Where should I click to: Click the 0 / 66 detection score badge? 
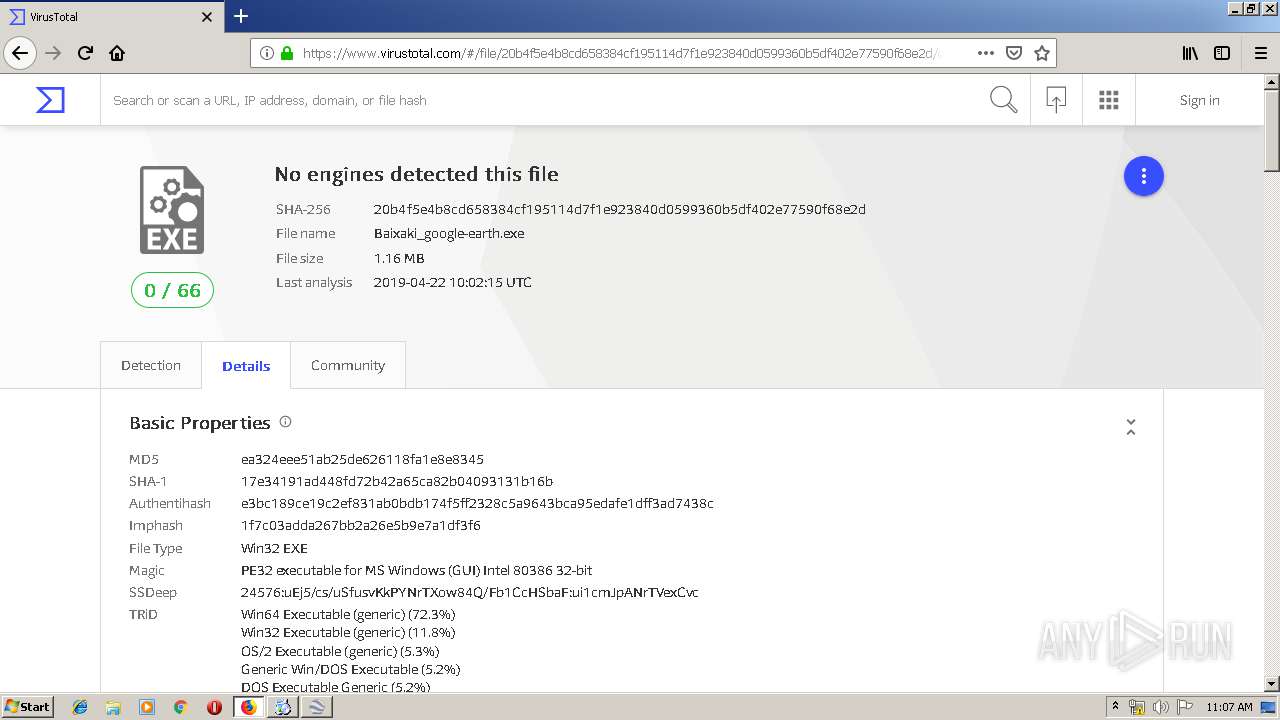tap(172, 290)
